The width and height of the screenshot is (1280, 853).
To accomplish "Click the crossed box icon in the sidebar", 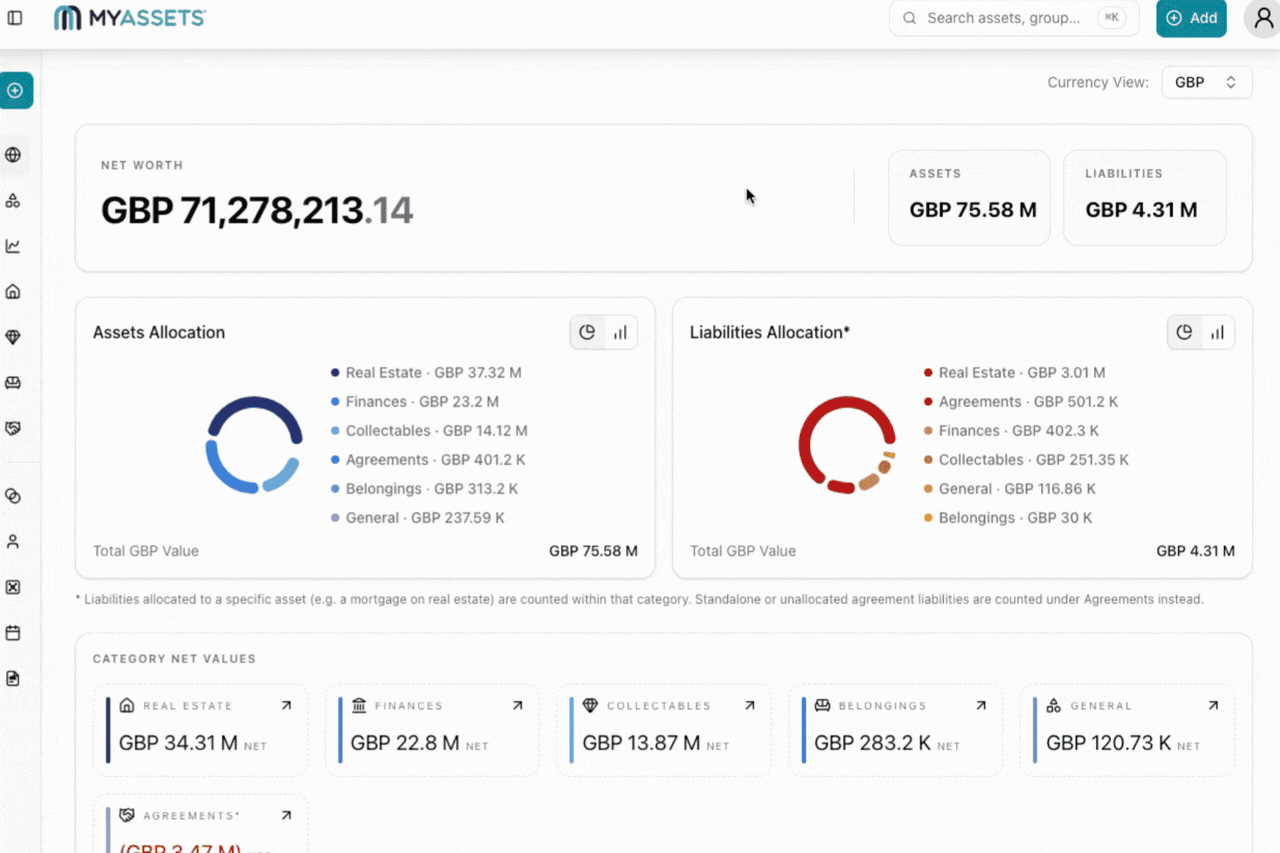I will (13, 587).
